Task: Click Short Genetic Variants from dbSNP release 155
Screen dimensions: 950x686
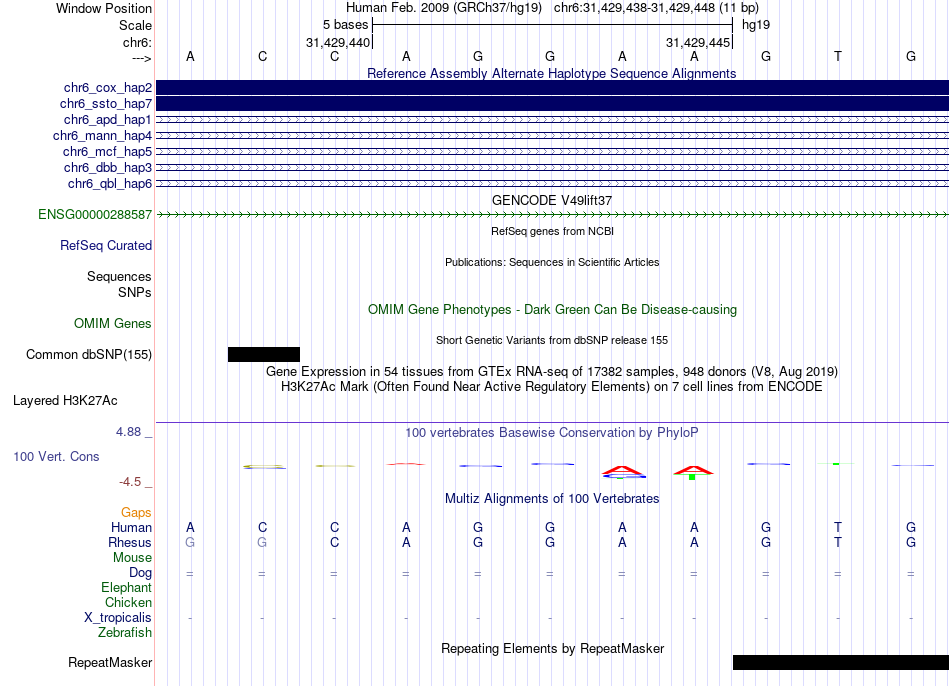Action: (552, 340)
